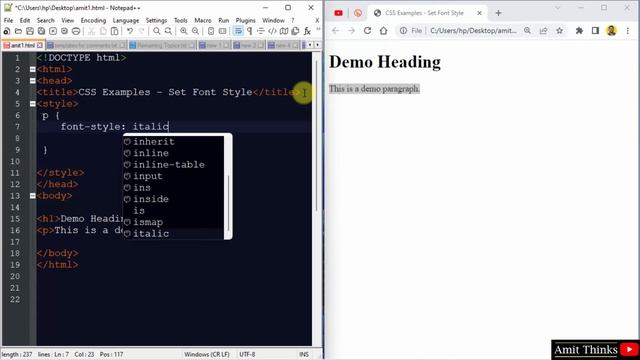Screen dimensions: 640x360
Task: Toggle the Chrome side panel icon
Action: pos(595,31)
